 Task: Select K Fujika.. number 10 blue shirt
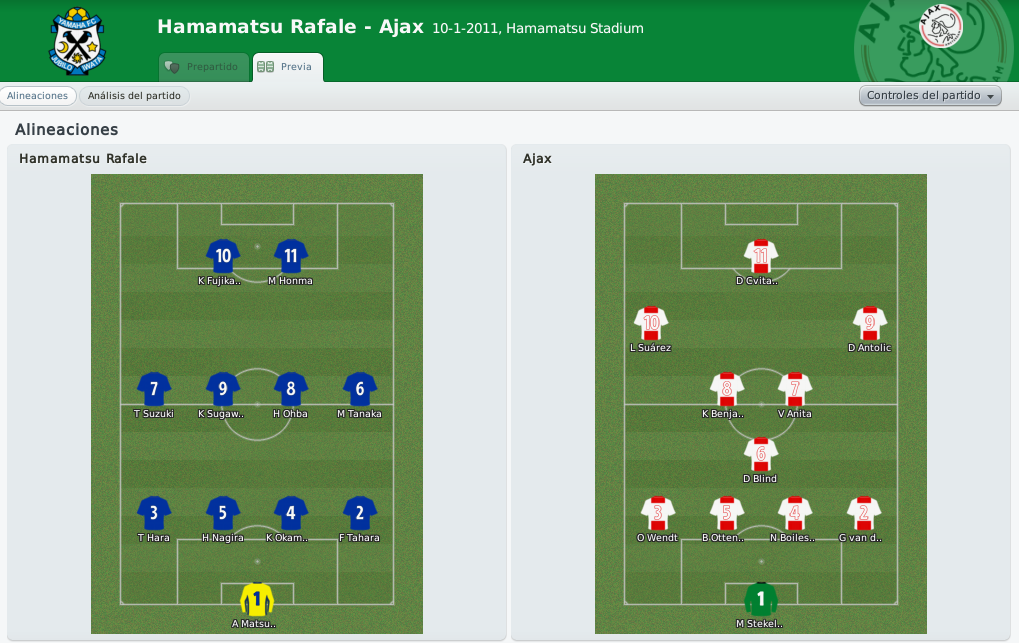(223, 256)
